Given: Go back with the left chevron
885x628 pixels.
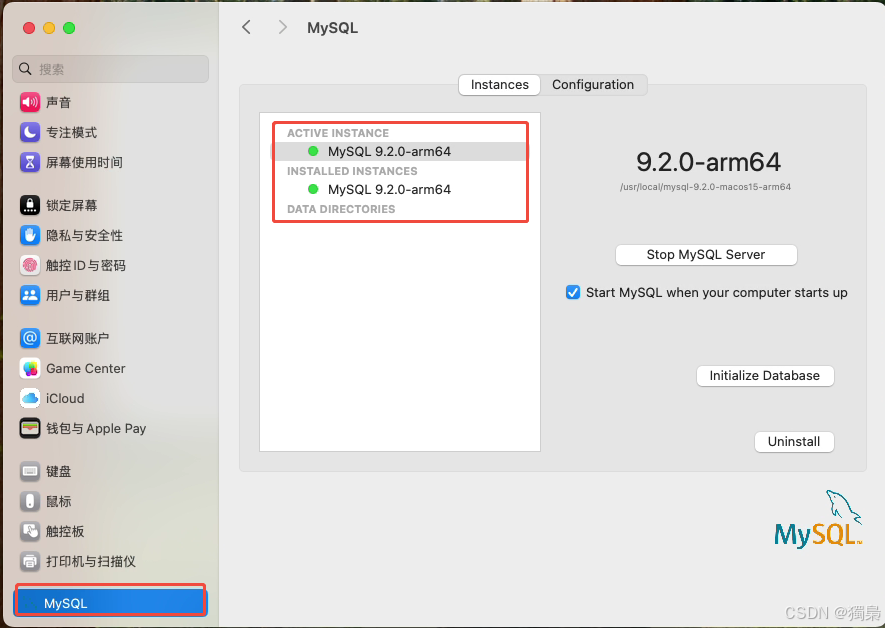Looking at the screenshot, I should point(246,27).
